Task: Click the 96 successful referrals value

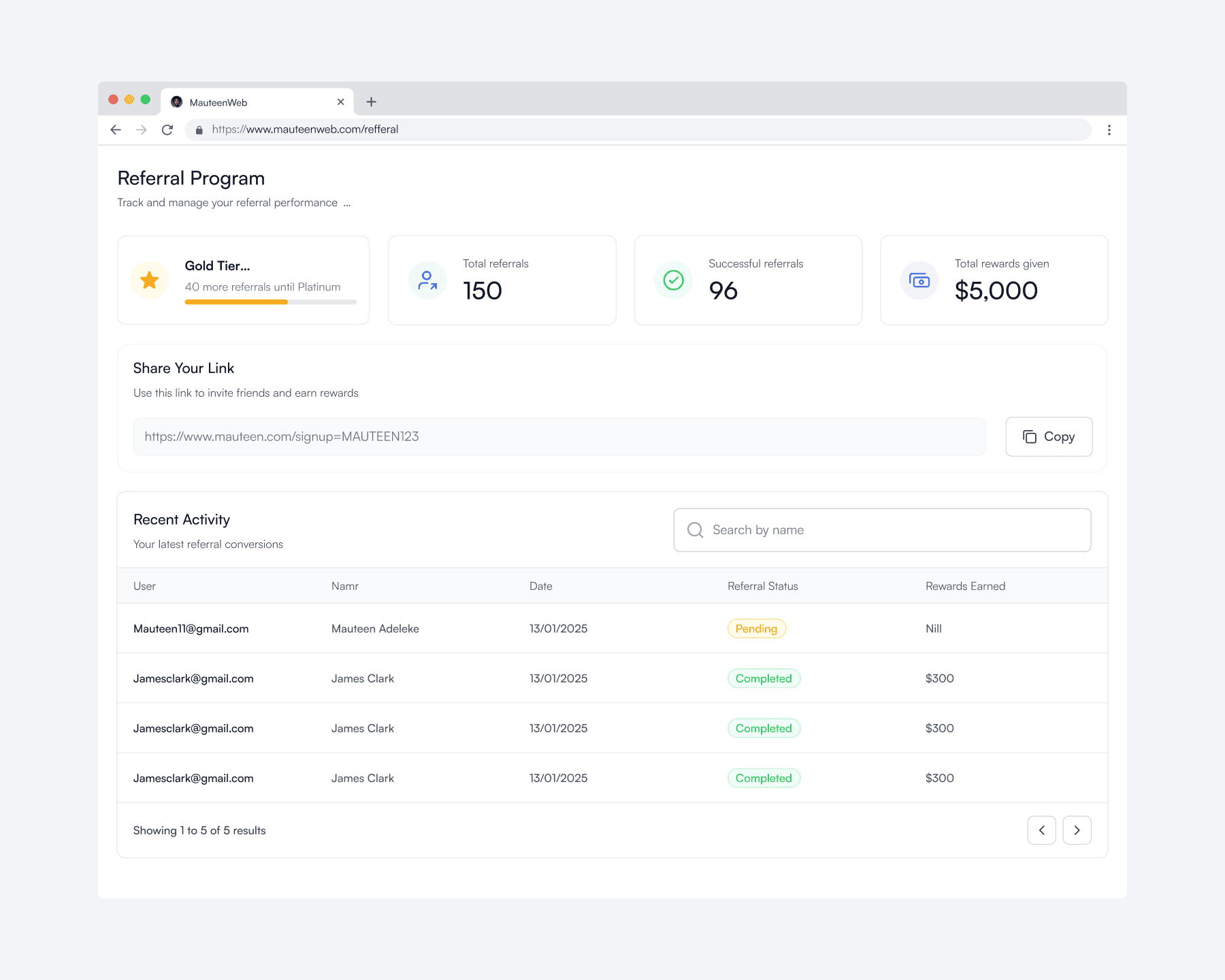Action: (723, 291)
